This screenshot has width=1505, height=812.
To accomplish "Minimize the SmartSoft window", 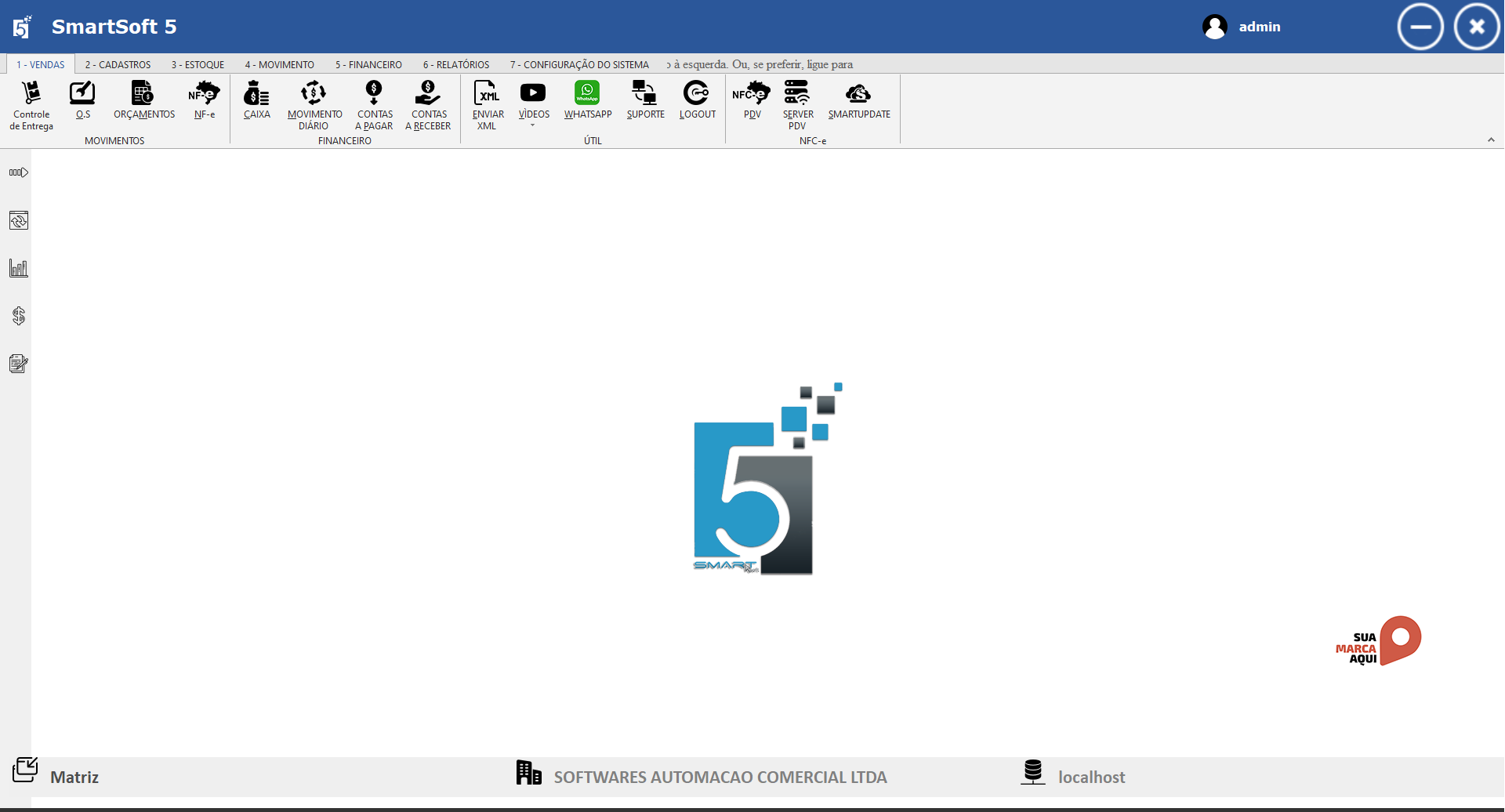I will (x=1420, y=27).
